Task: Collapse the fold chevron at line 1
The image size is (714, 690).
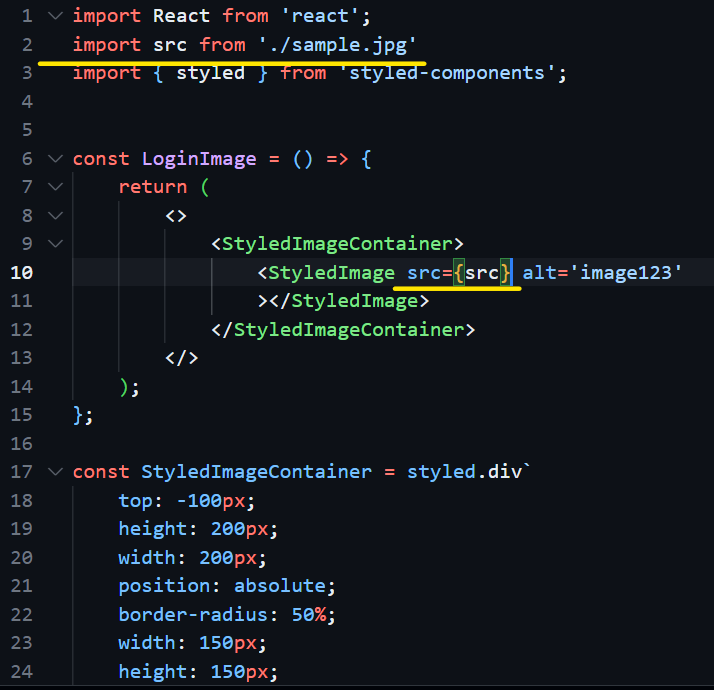Action: [x=55, y=16]
